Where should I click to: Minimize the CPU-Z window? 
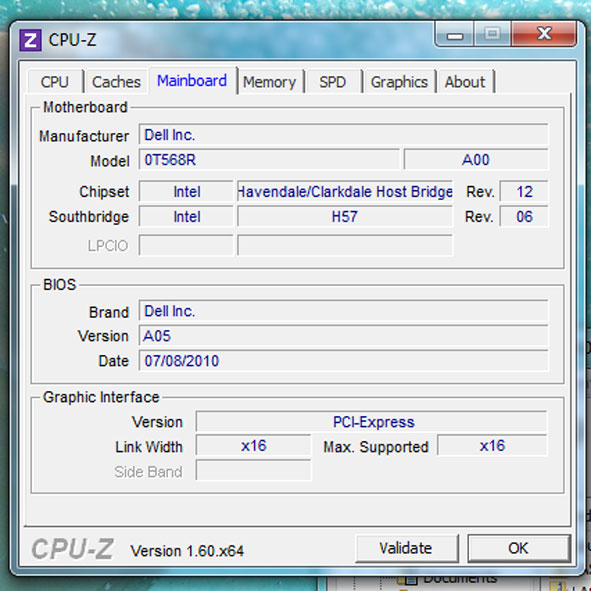click(455, 35)
